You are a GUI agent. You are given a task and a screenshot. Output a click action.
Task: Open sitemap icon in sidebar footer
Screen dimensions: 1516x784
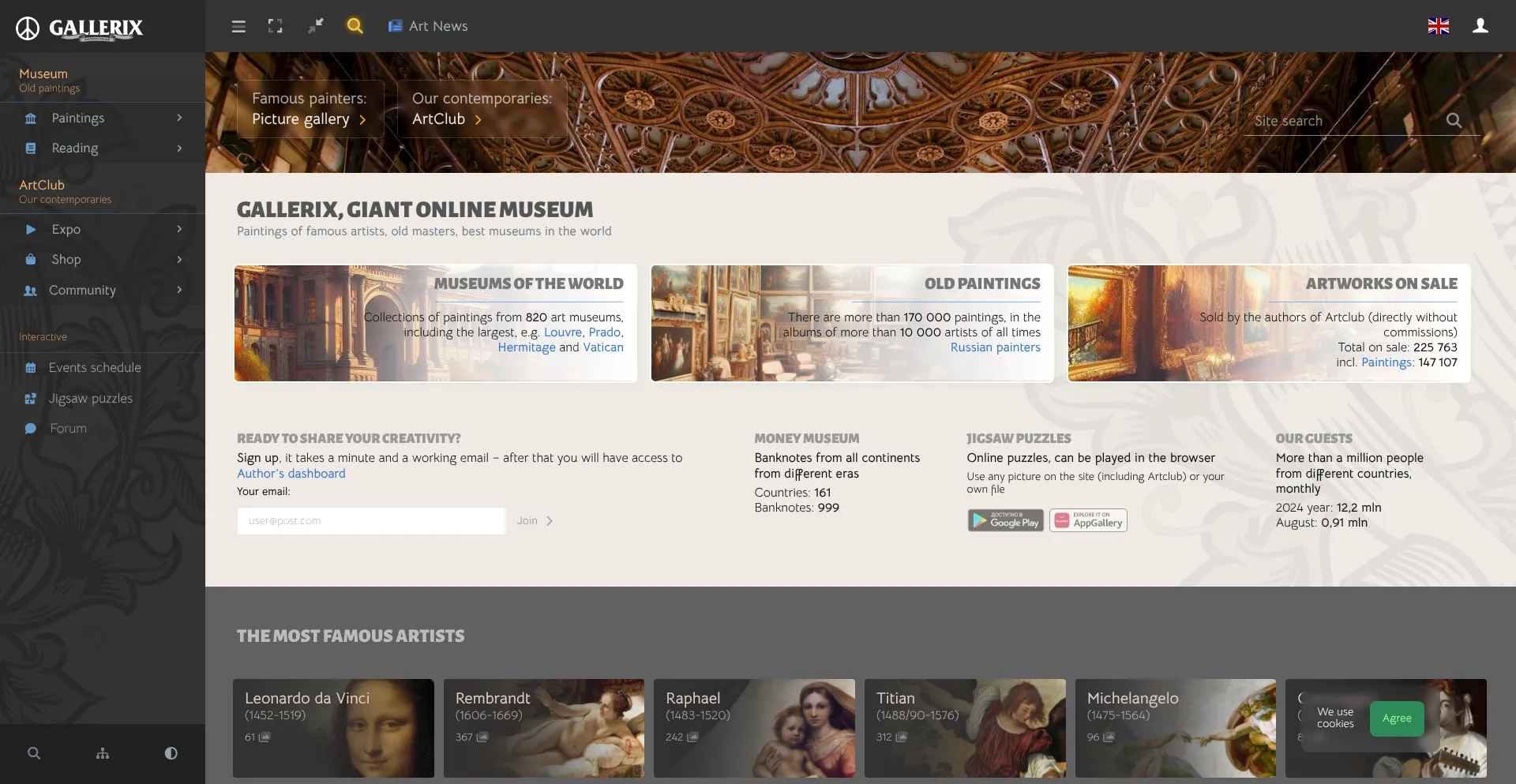103,753
